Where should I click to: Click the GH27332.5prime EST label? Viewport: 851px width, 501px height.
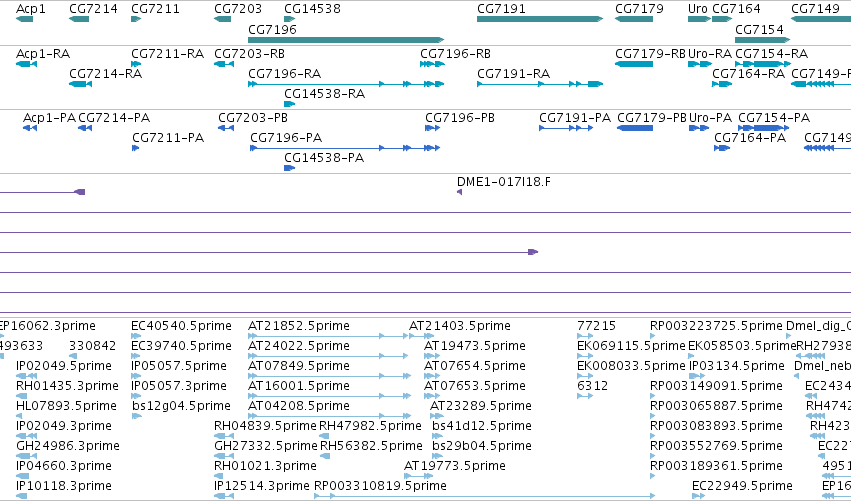266,446
